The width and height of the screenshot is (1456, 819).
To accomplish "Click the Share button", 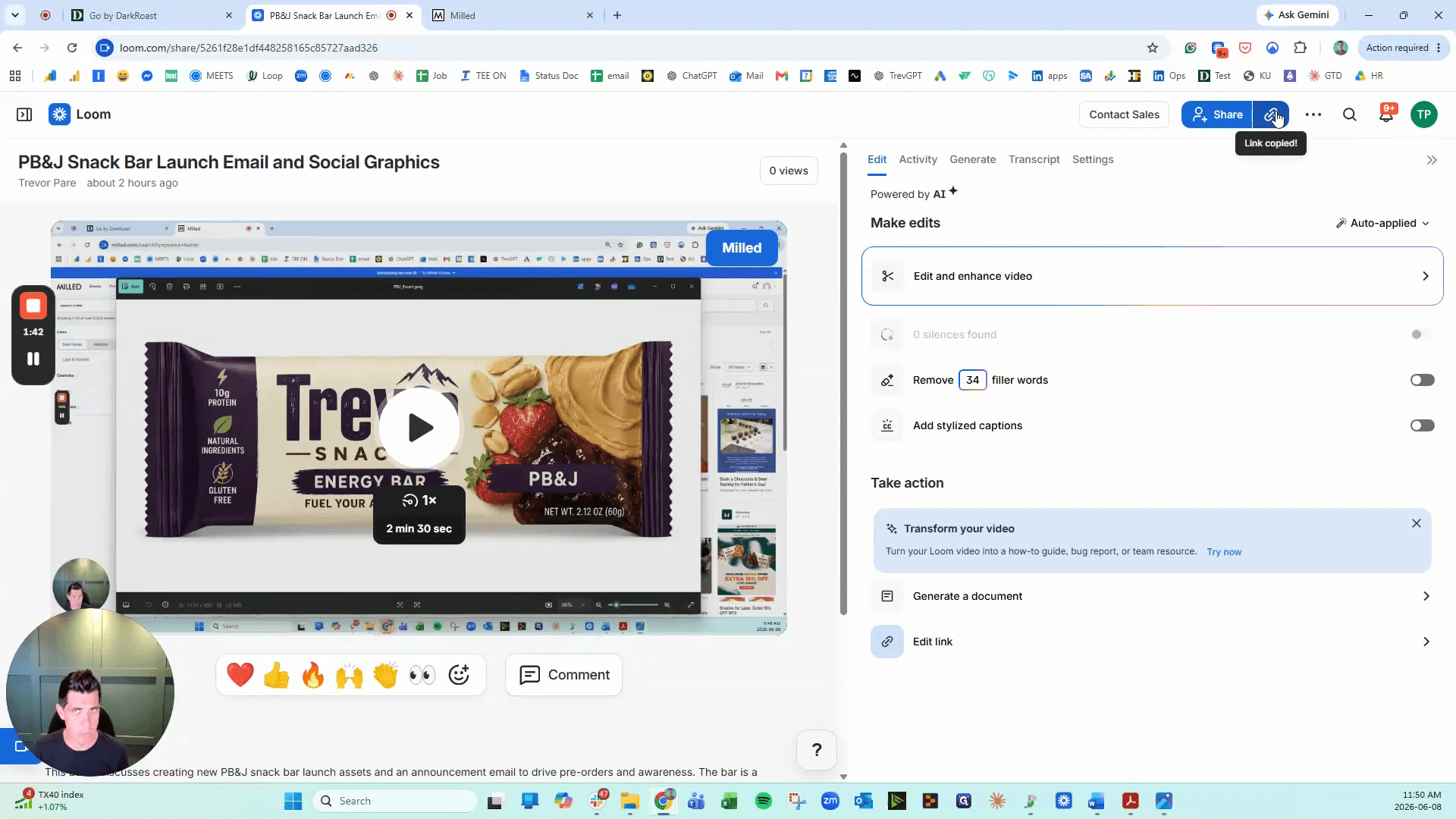I will tap(1217, 115).
